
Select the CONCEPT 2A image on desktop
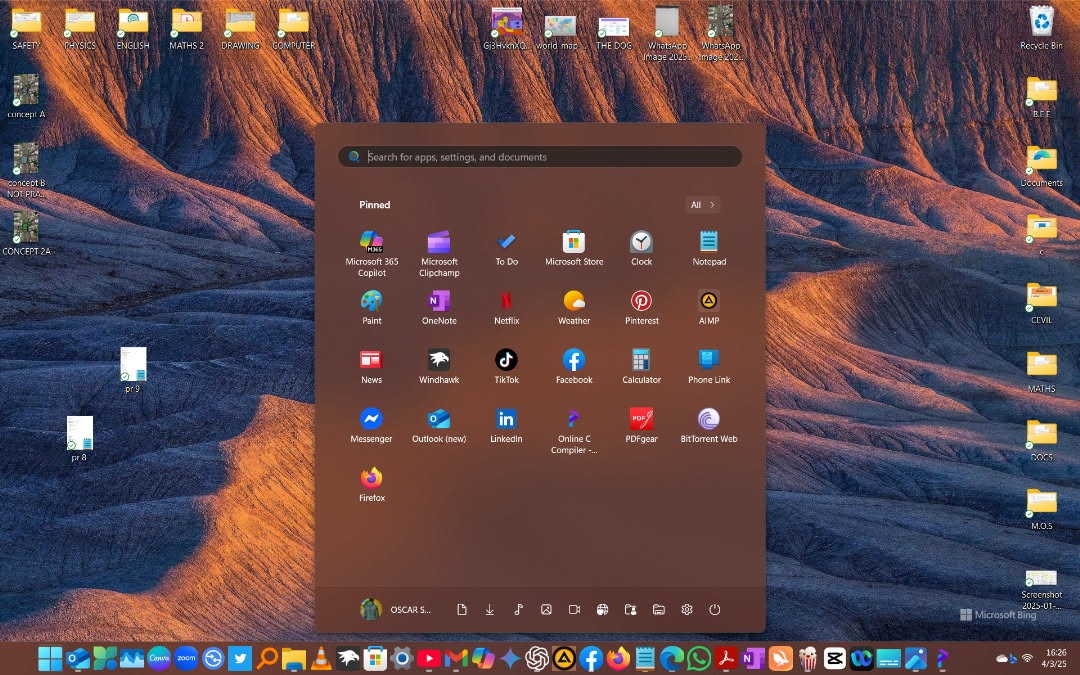[26, 233]
